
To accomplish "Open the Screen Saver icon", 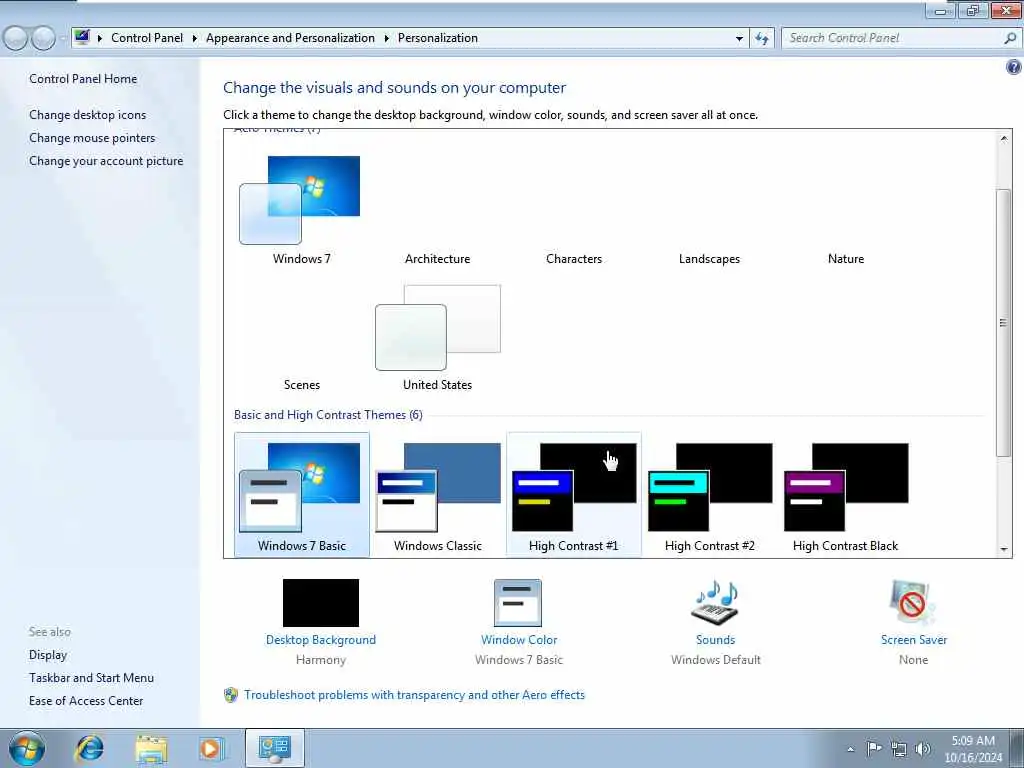I will (913, 603).
